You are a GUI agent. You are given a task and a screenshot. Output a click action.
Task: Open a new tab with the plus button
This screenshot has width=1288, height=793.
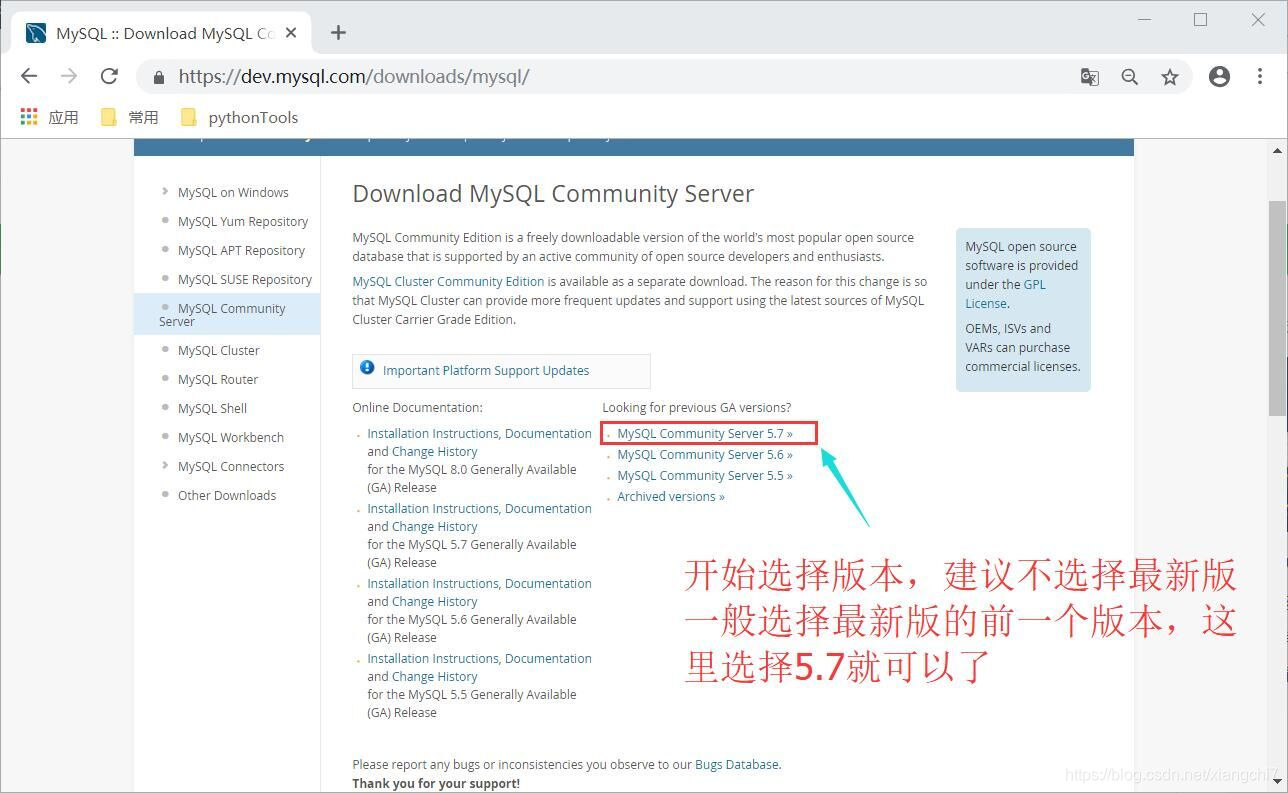tap(338, 33)
